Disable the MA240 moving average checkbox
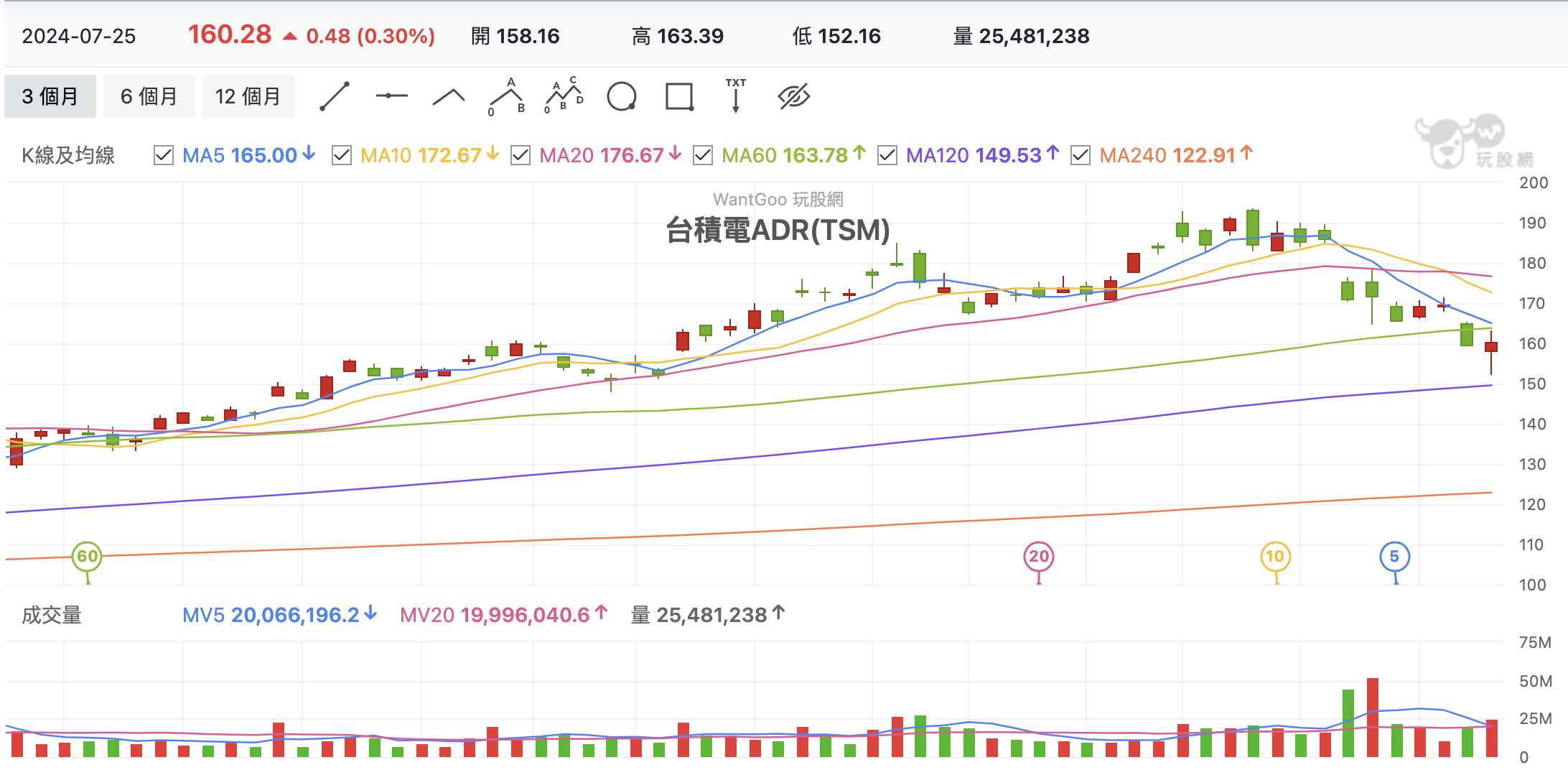The height and width of the screenshot is (770, 1568). point(1081,155)
